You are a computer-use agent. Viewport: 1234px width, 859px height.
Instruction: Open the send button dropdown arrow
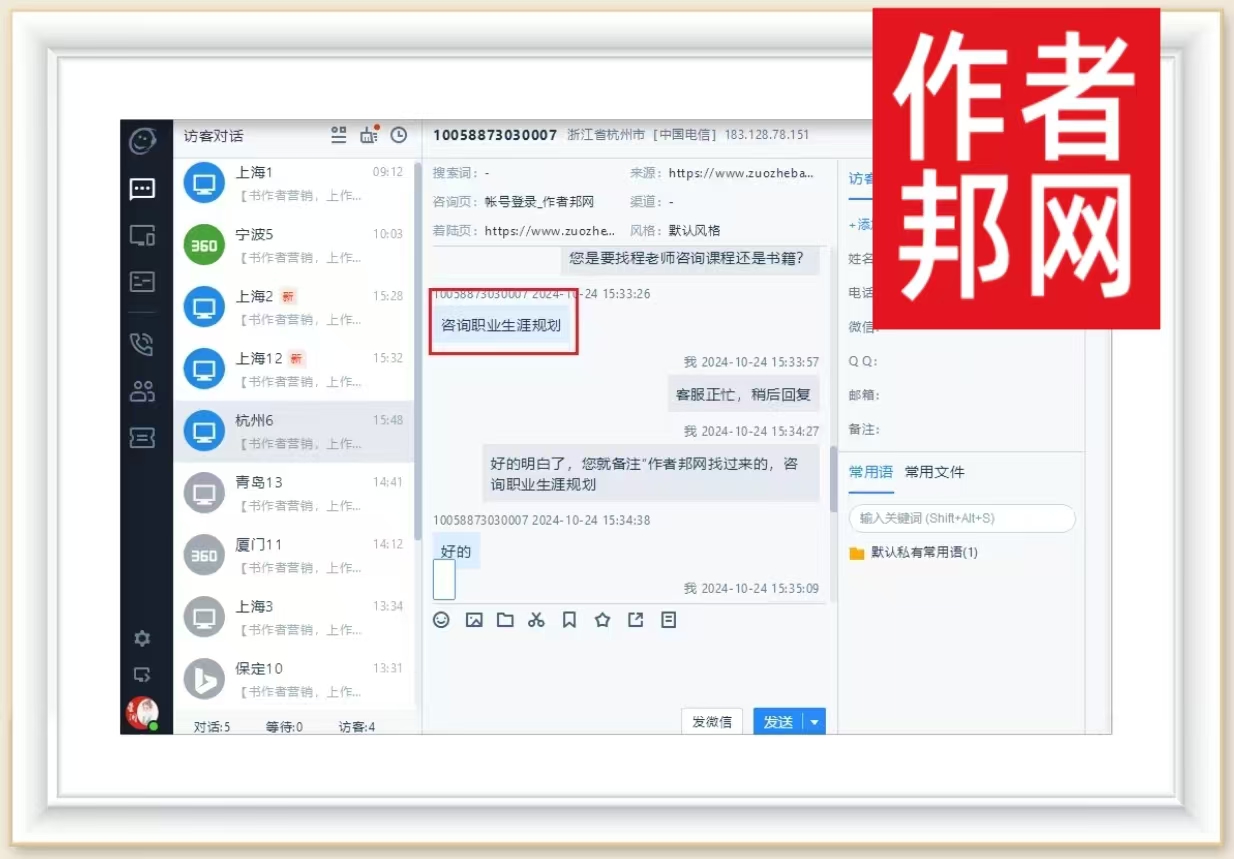[x=815, y=722]
